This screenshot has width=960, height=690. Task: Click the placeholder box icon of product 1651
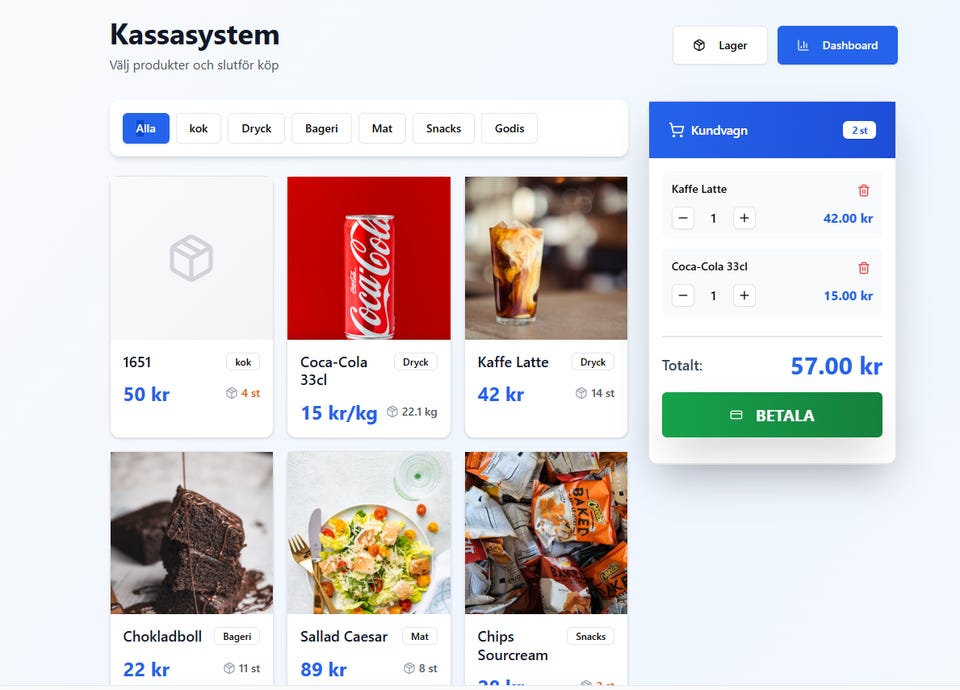click(191, 258)
